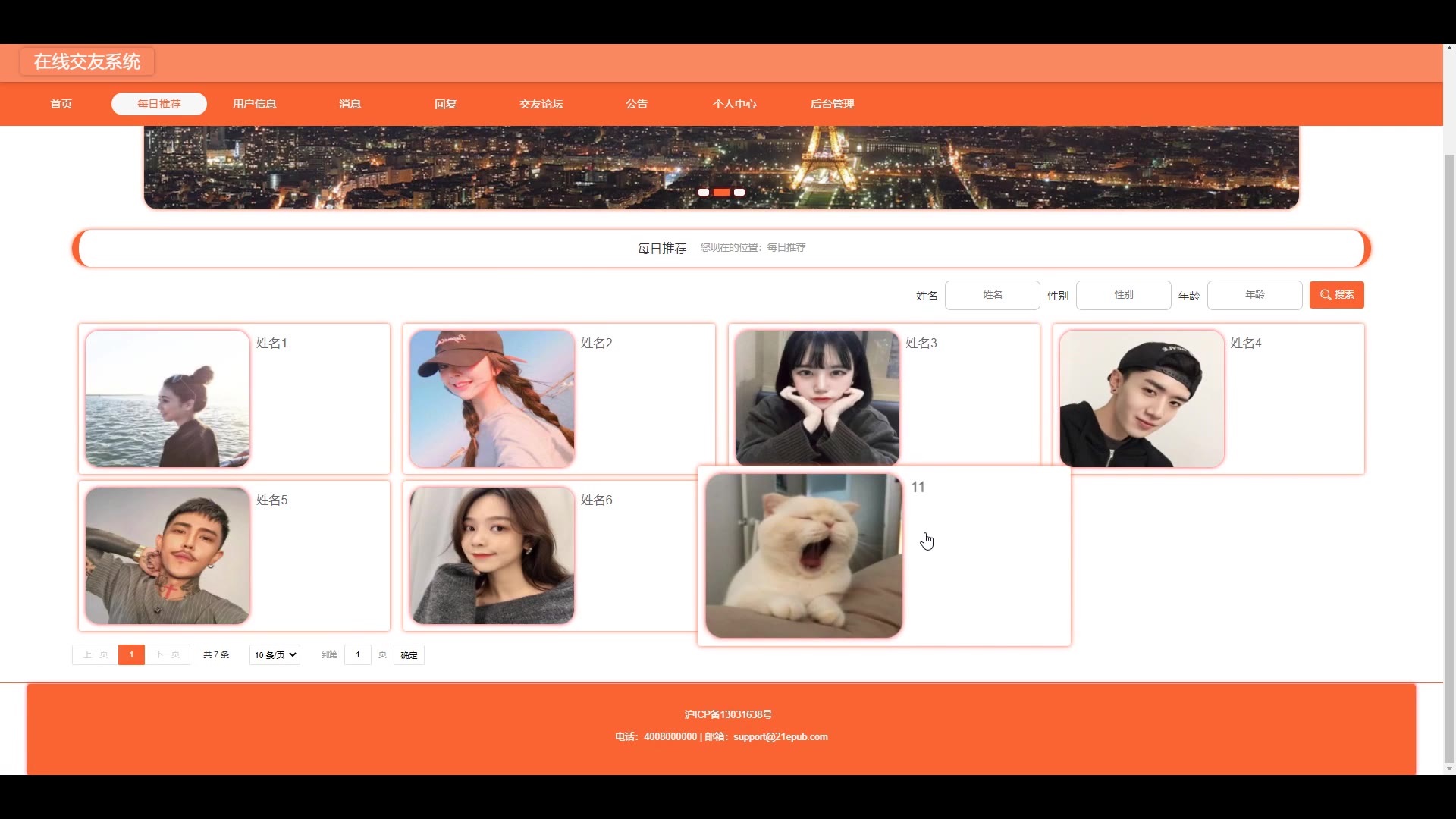Open the 后台管理 nav item
The height and width of the screenshot is (819, 1456).
[x=833, y=104]
